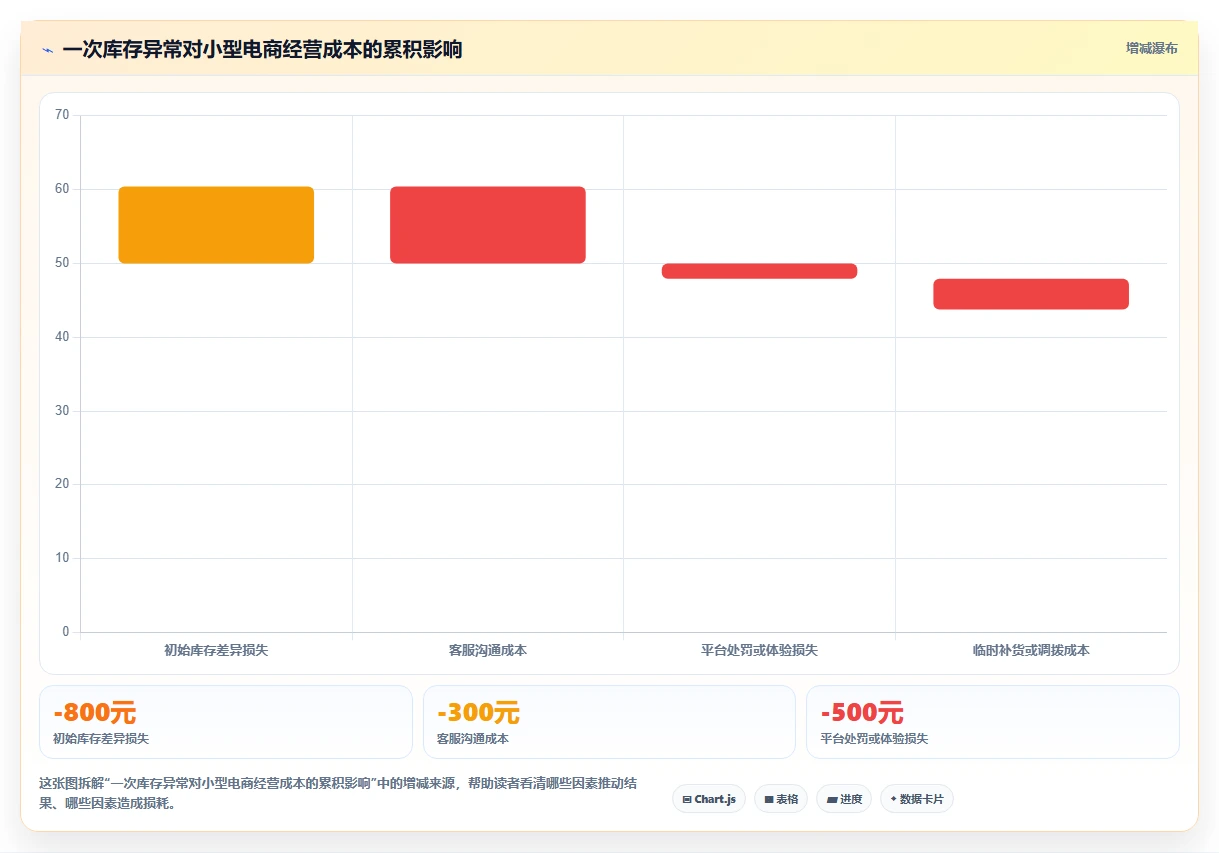This screenshot has height=853, width=1219.
Task: Select the 数据卡片 tag
Action: pyautogui.click(x=917, y=799)
